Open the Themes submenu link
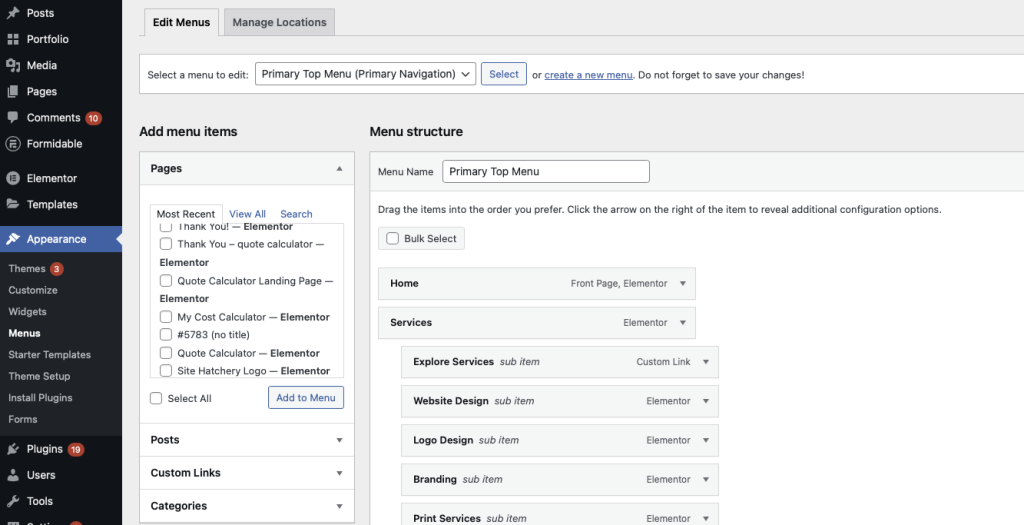Screen dimensions: 1024x525 [27, 268]
